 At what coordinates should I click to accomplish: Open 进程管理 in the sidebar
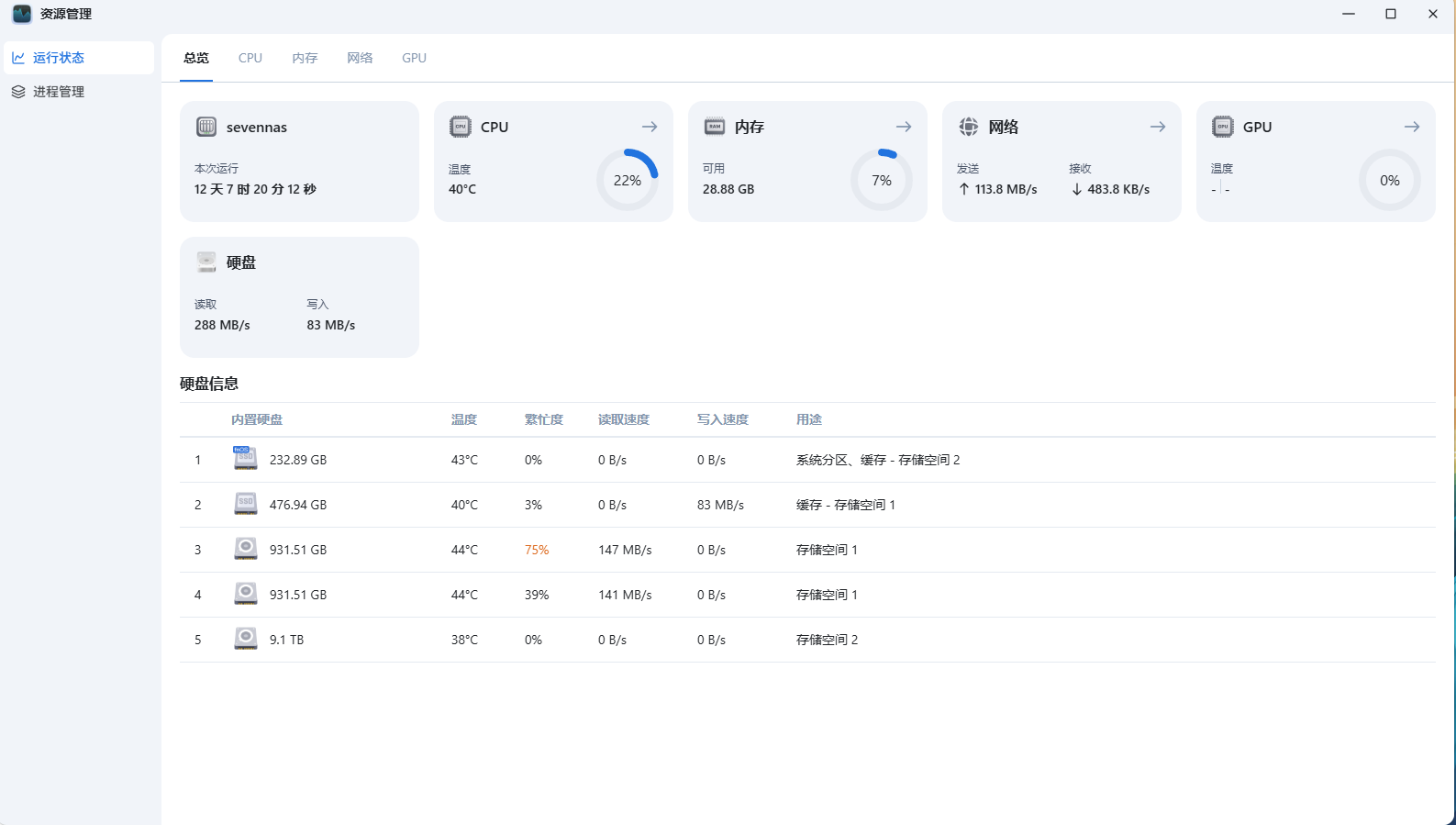tap(79, 92)
